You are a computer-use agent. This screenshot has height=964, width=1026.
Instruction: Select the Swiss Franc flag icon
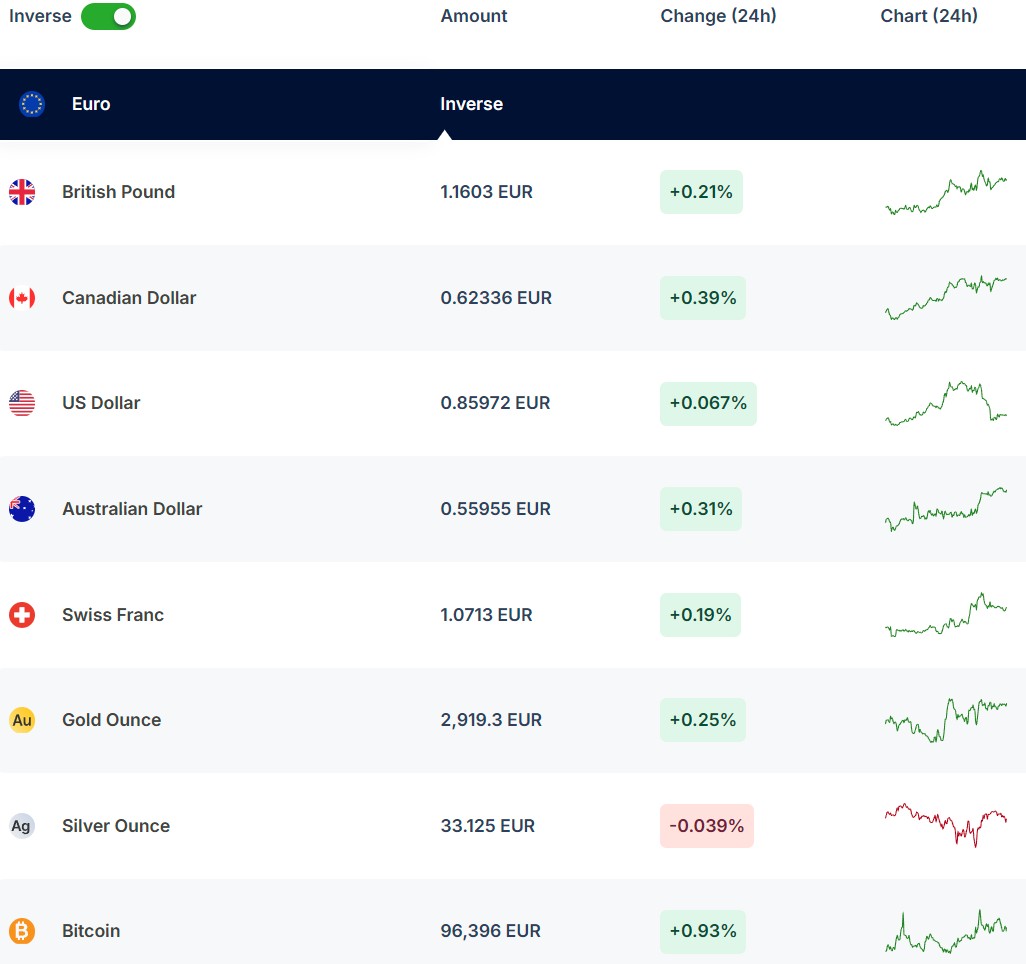[x=22, y=615]
